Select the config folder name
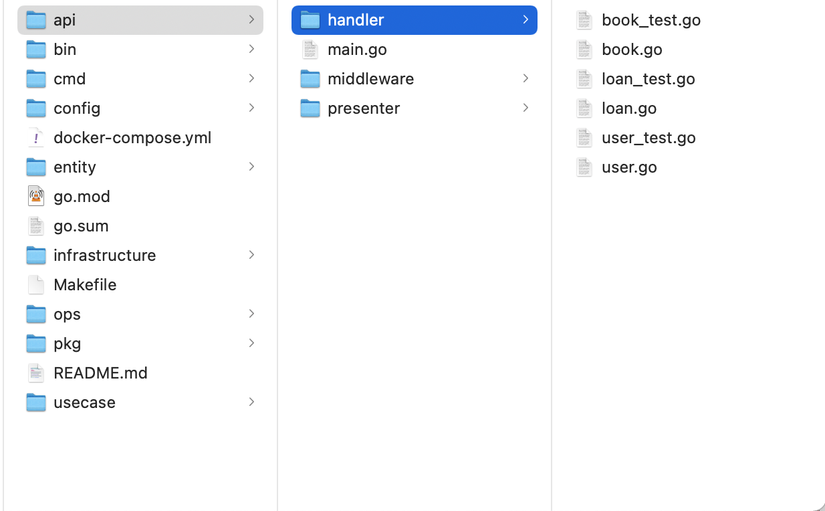The height and width of the screenshot is (511, 825). pos(77,108)
